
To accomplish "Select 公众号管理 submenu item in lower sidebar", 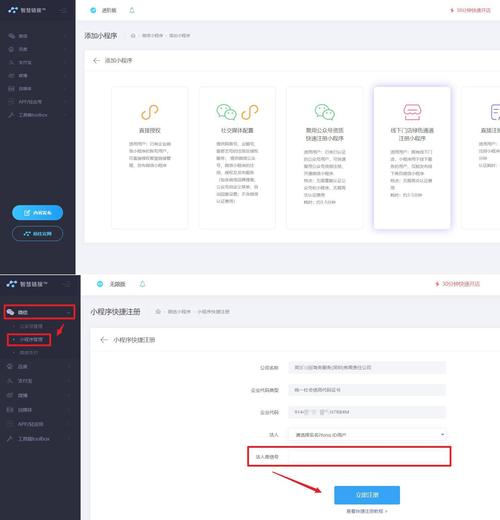I will (31, 326).
